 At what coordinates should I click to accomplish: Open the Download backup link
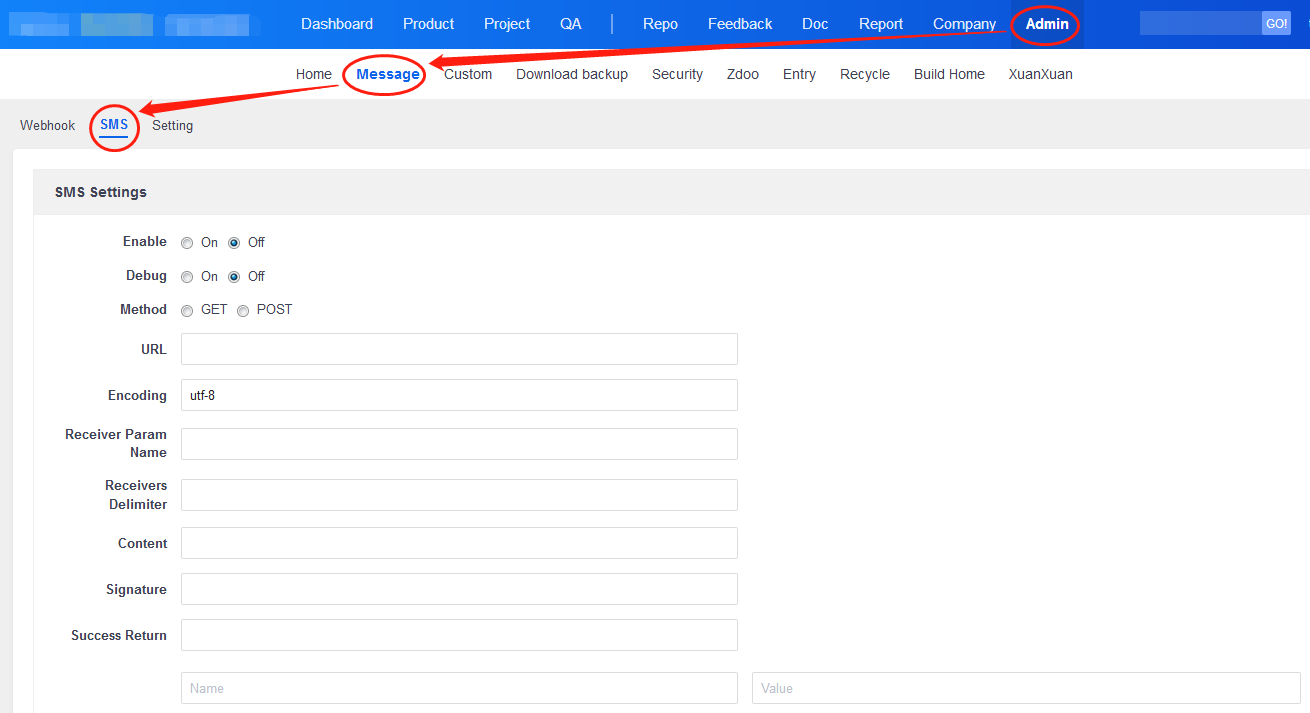tap(572, 74)
